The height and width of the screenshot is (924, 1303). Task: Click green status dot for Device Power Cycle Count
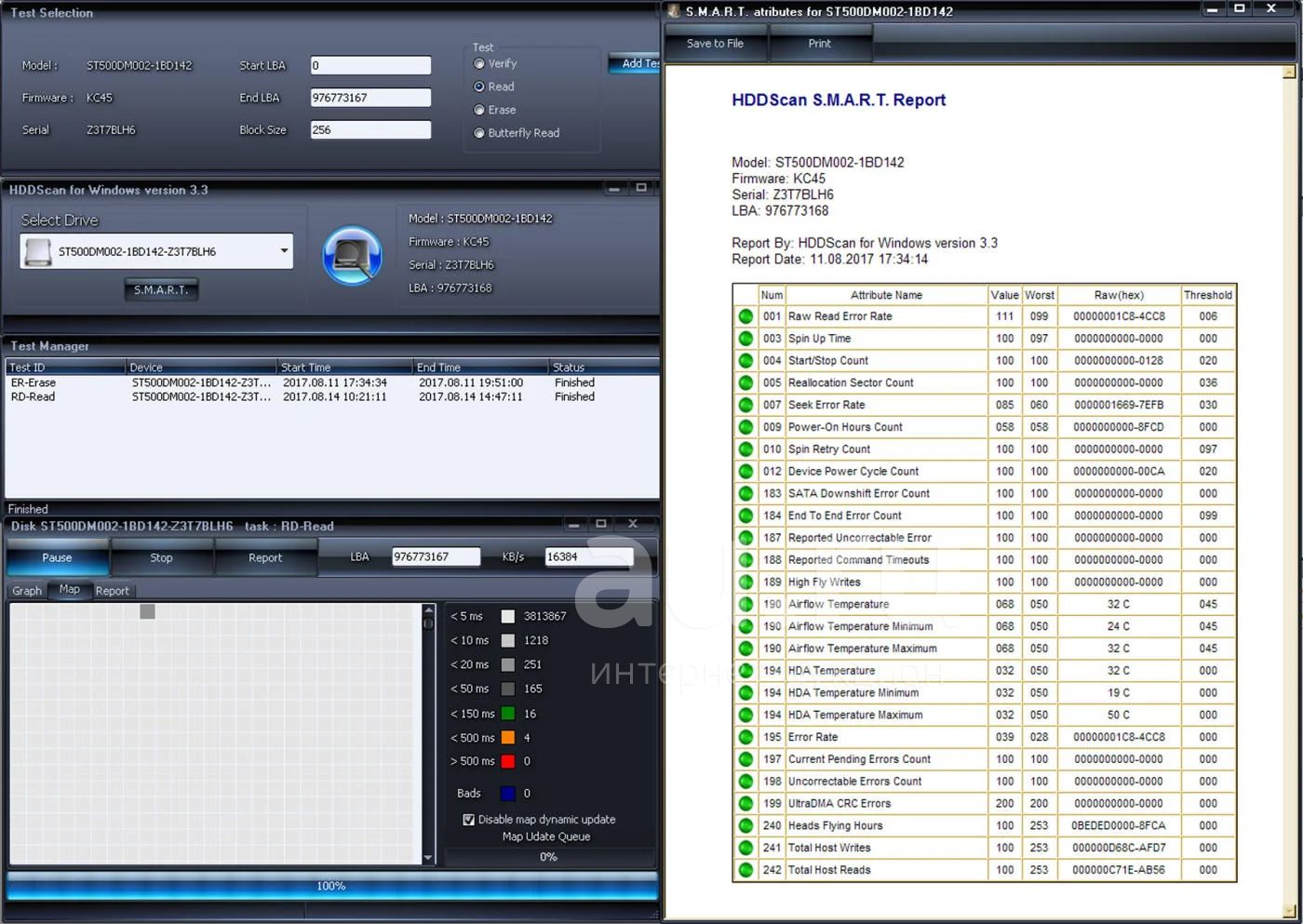coord(746,472)
